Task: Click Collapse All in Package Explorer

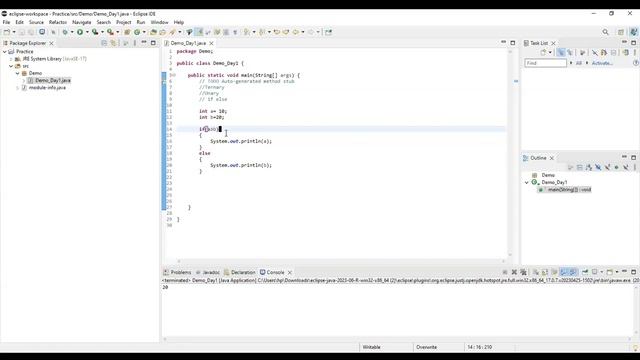Action: pos(104,43)
